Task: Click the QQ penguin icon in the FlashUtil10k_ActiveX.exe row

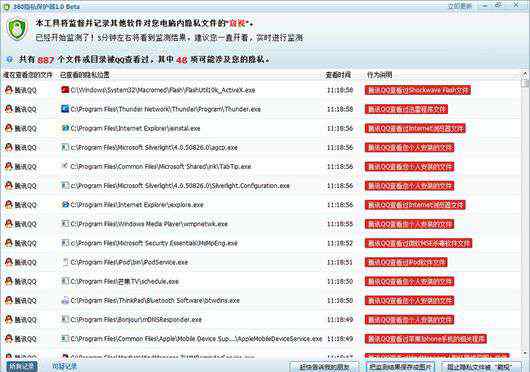Action: (9, 90)
